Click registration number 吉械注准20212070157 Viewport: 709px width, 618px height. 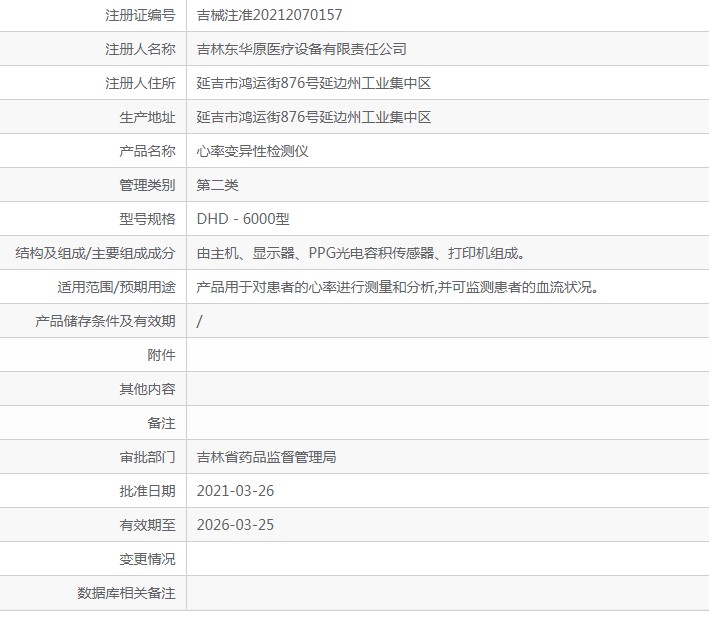tap(269, 15)
